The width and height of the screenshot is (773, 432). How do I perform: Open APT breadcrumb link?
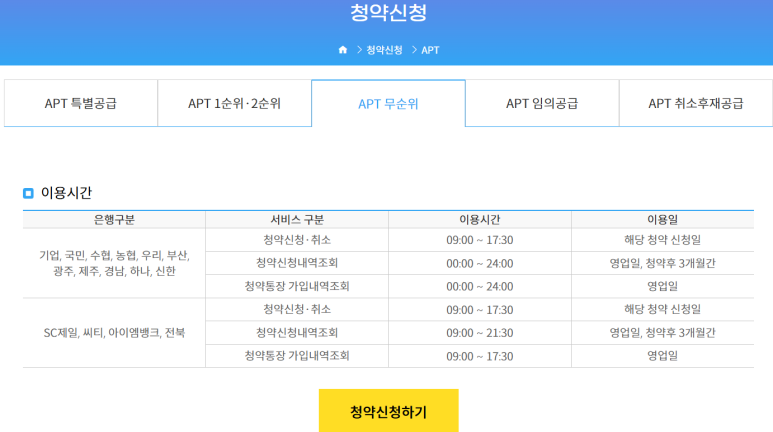tap(430, 50)
